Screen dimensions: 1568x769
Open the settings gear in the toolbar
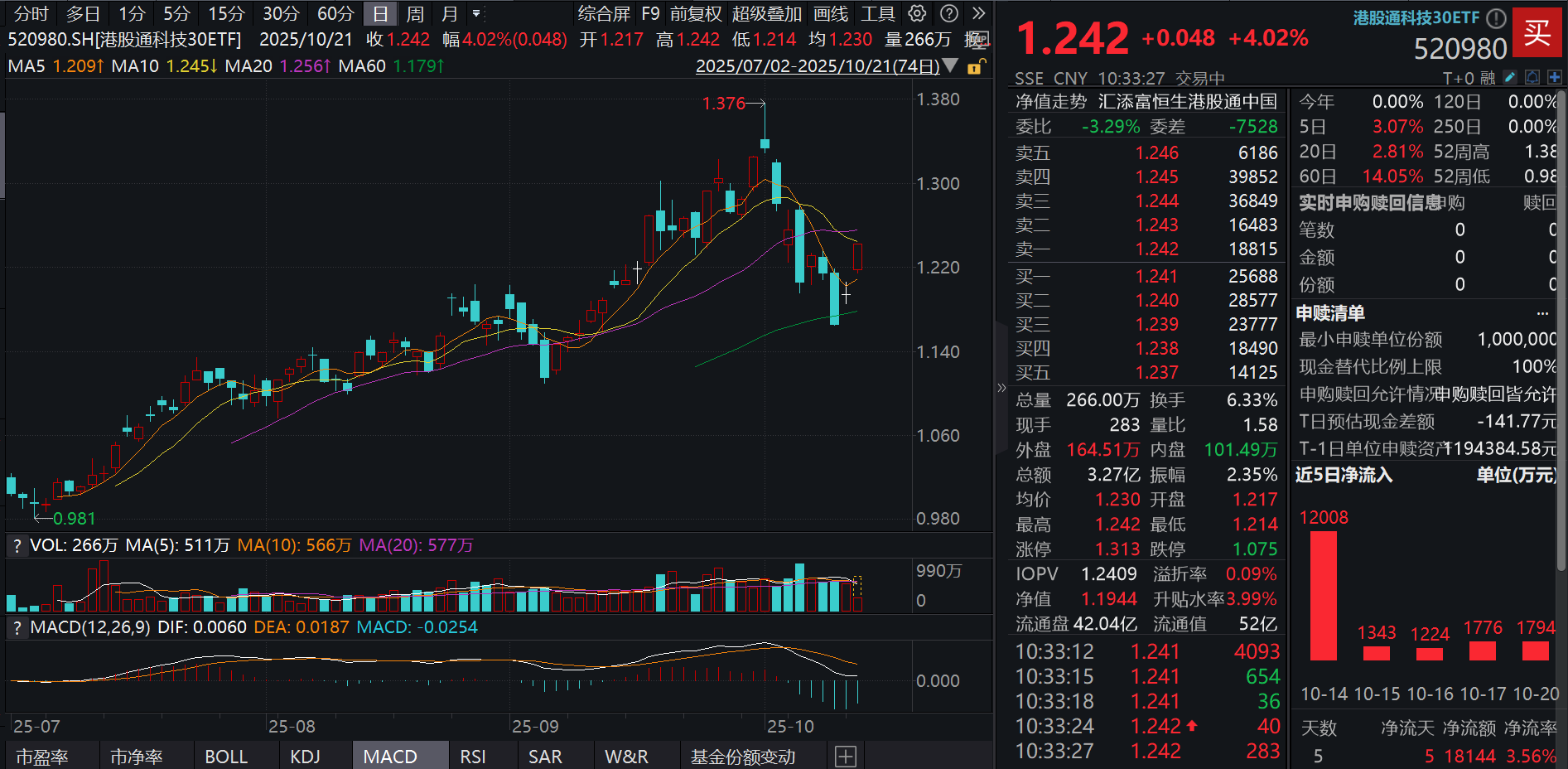point(916,13)
